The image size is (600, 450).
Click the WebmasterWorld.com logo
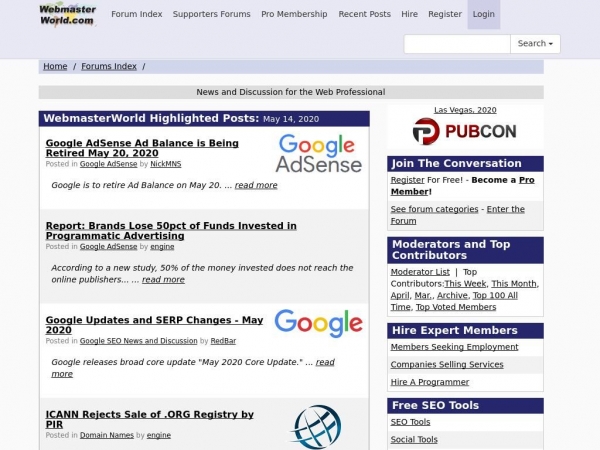(x=68, y=15)
